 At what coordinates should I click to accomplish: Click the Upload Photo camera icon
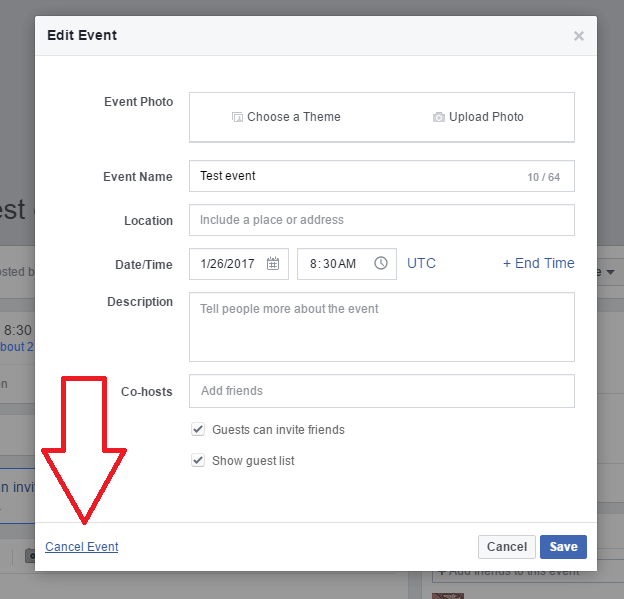coord(438,117)
